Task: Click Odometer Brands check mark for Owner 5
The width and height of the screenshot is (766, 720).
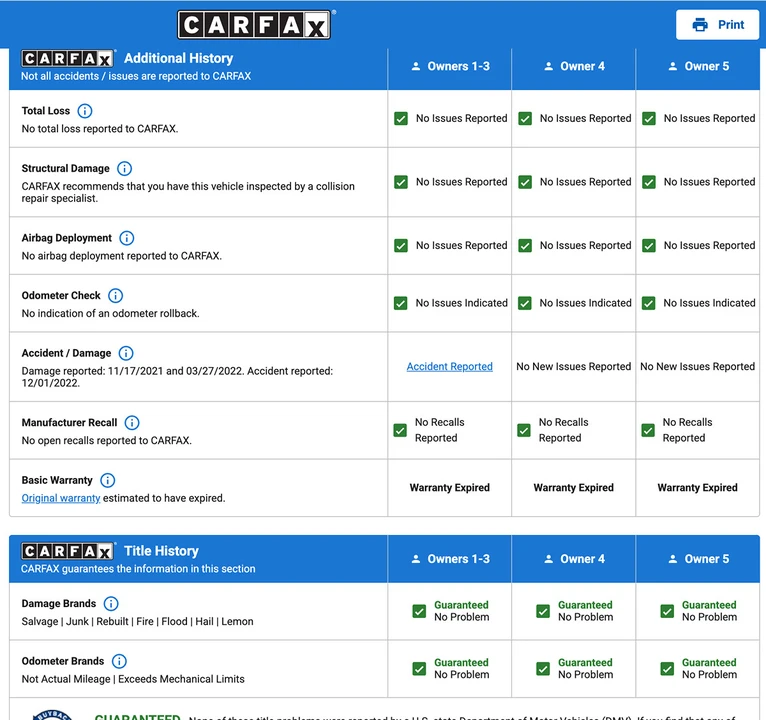Action: tap(667, 669)
